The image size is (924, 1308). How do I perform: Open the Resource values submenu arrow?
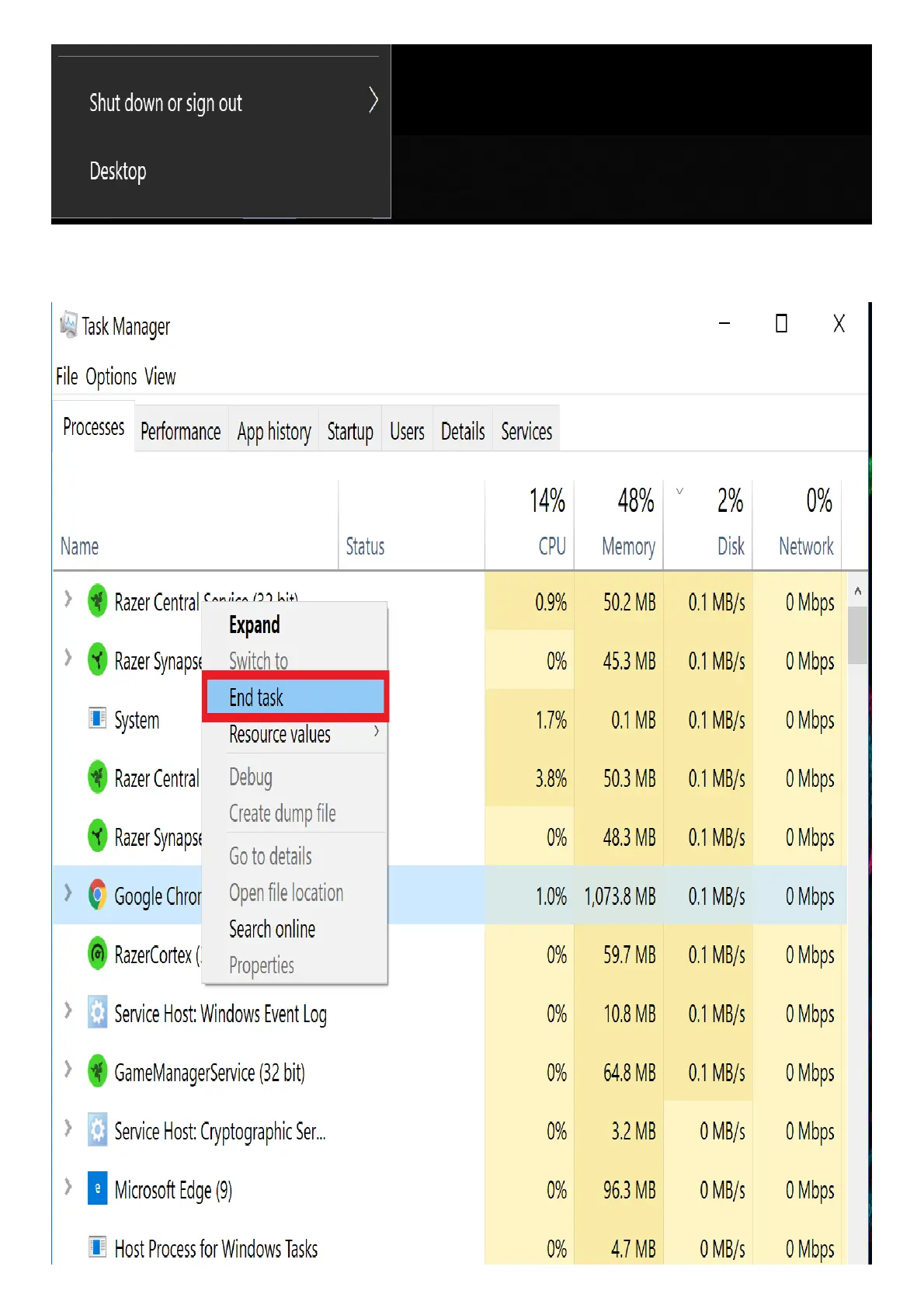[377, 732]
